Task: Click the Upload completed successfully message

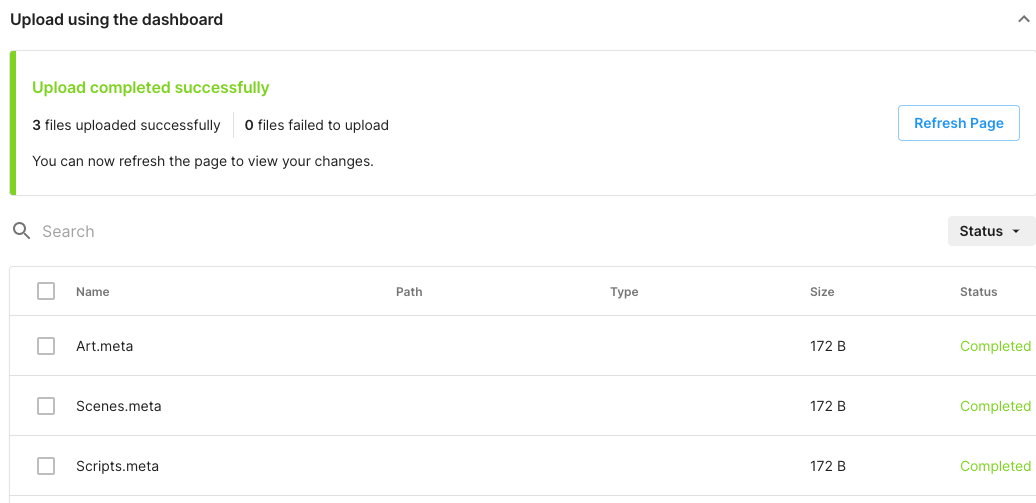Action: coord(151,88)
